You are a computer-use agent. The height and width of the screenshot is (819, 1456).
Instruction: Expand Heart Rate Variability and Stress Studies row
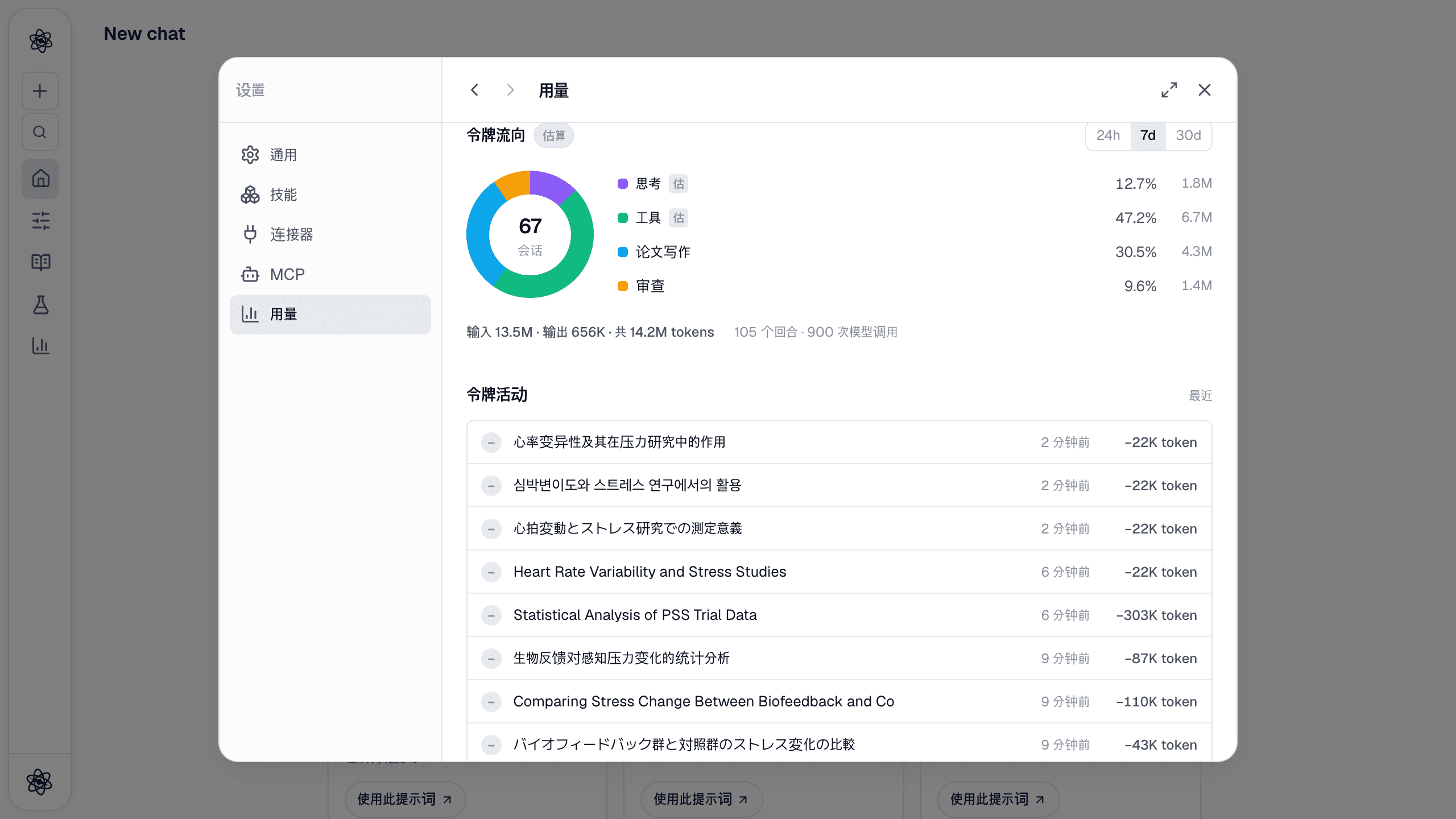(x=839, y=572)
